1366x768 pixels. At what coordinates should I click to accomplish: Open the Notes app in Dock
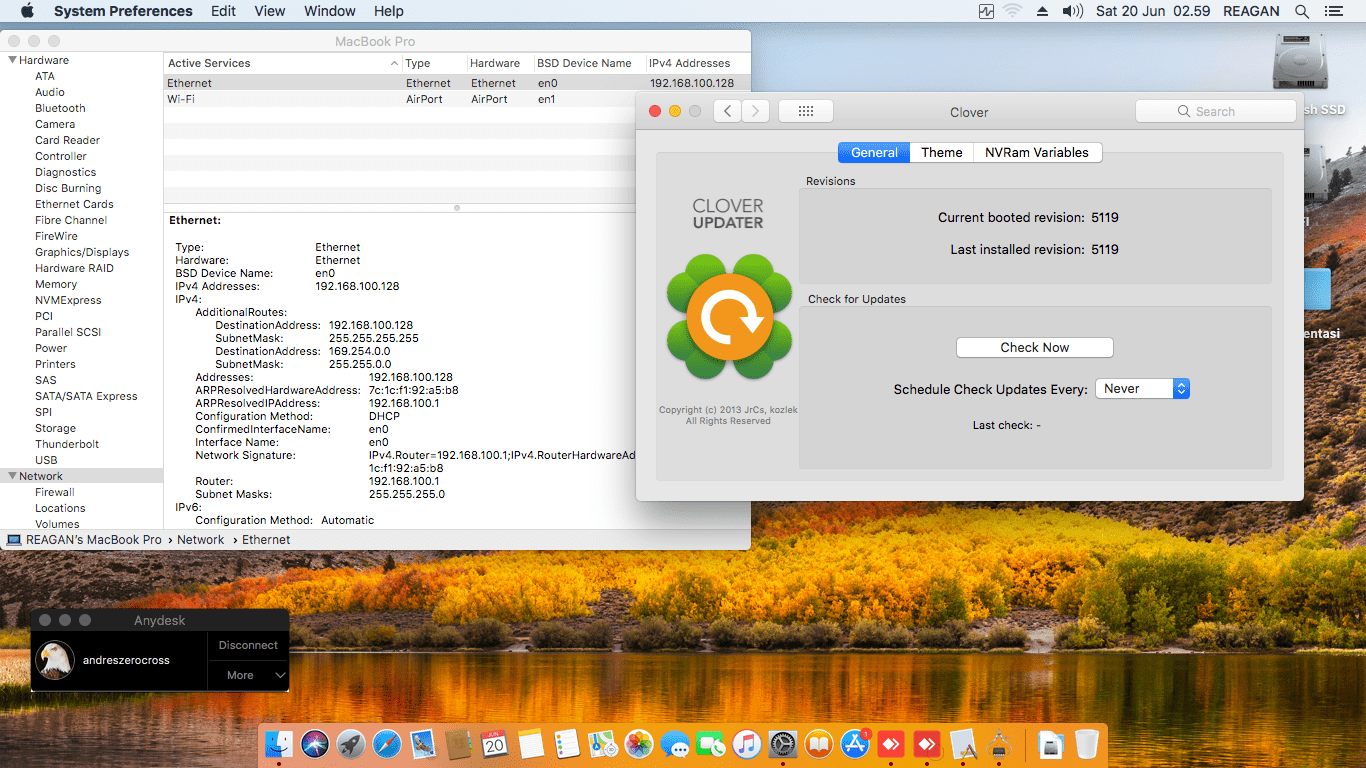click(x=531, y=744)
